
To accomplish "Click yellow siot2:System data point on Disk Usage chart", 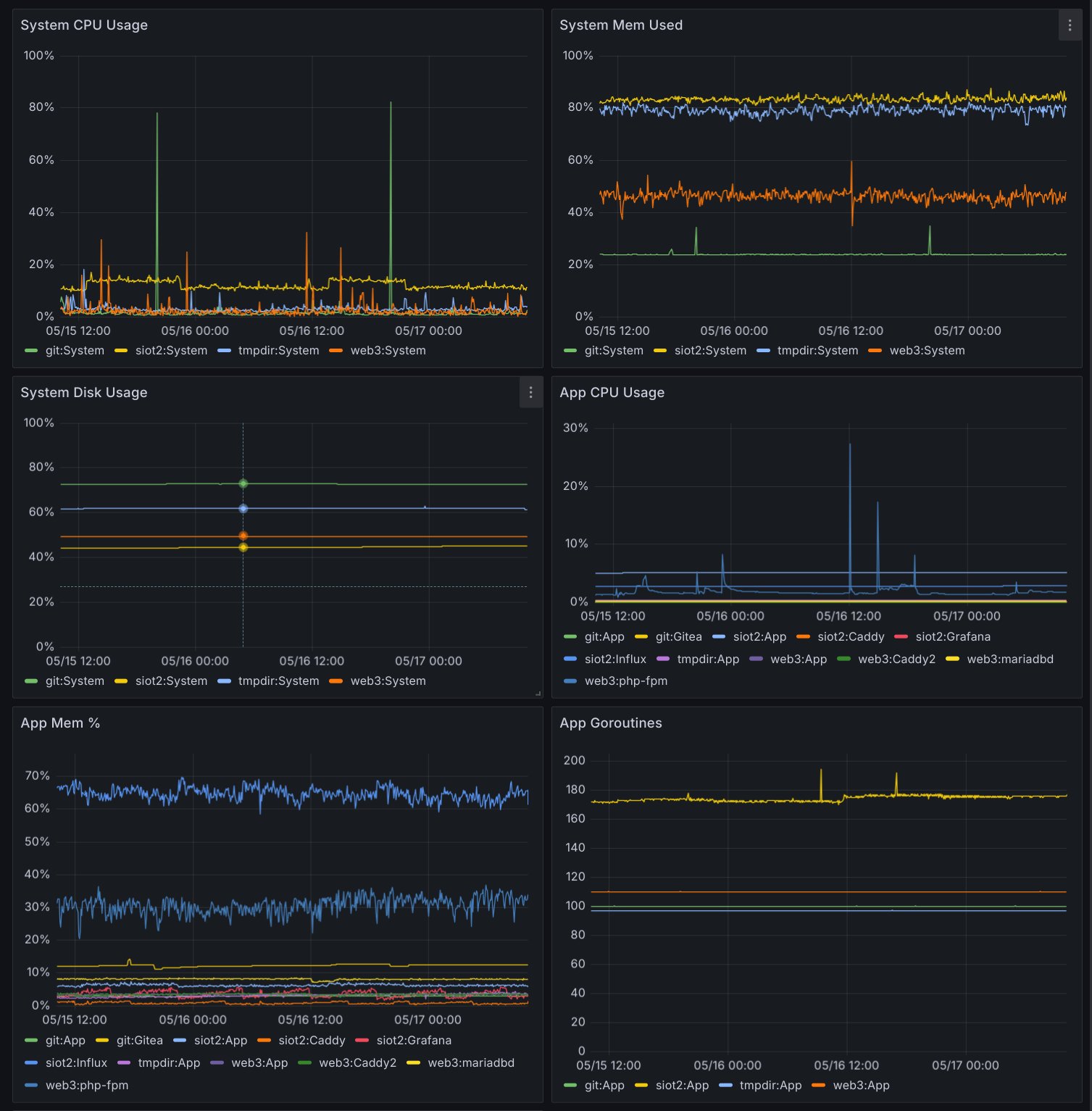I will coord(243,547).
